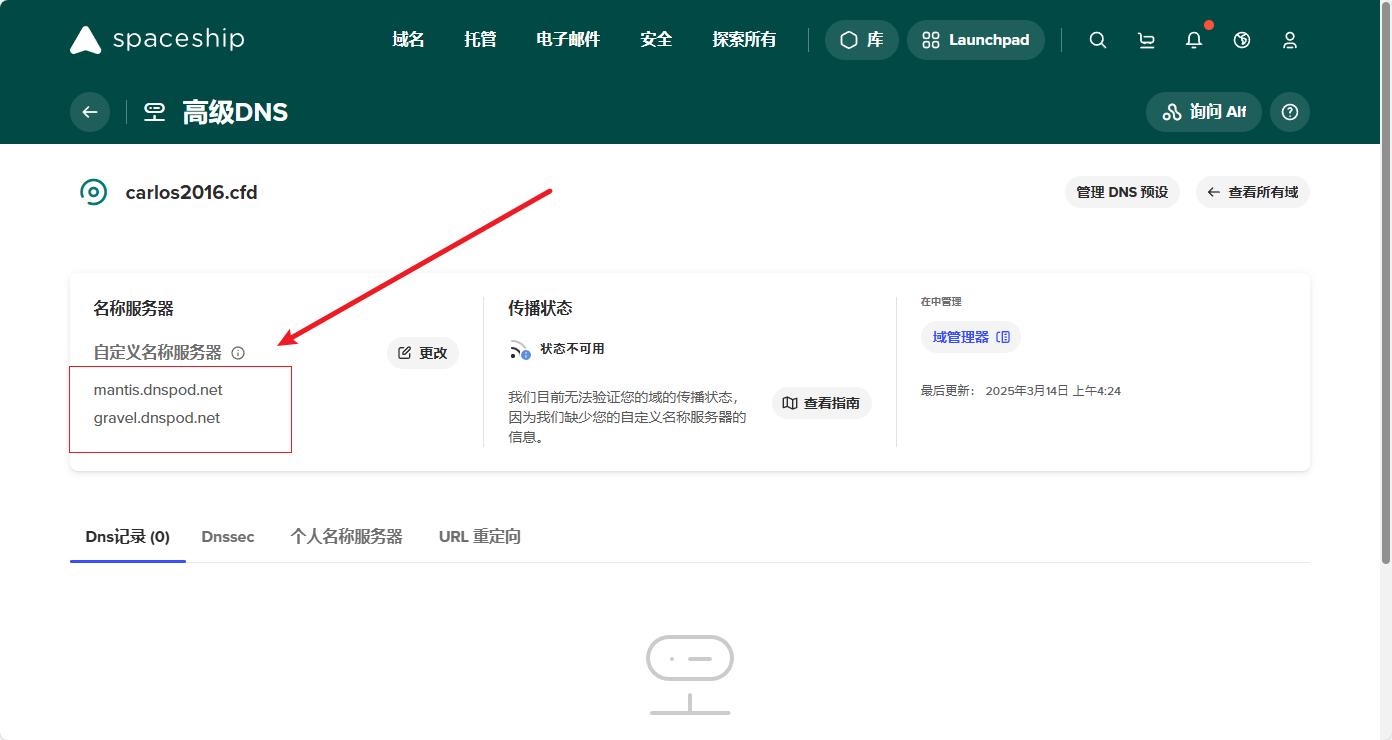Open the 安全 menu item
Viewport: 1392px width, 740px height.
click(x=656, y=40)
